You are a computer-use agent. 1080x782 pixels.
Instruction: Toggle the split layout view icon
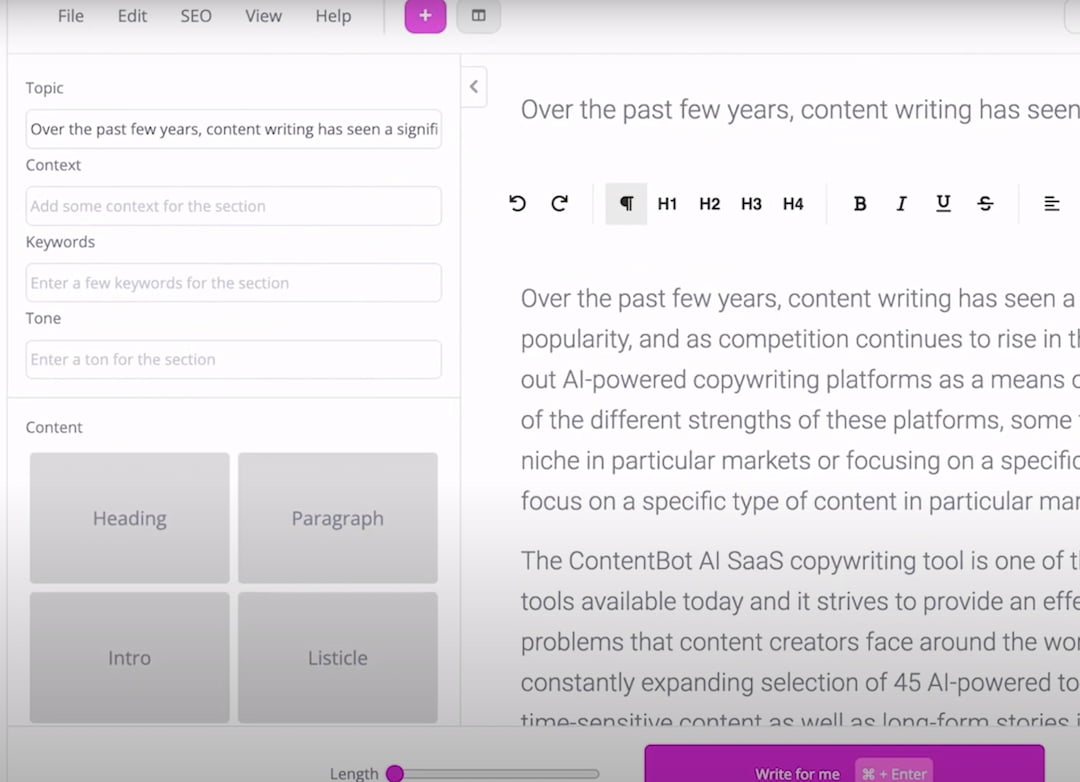(x=479, y=16)
